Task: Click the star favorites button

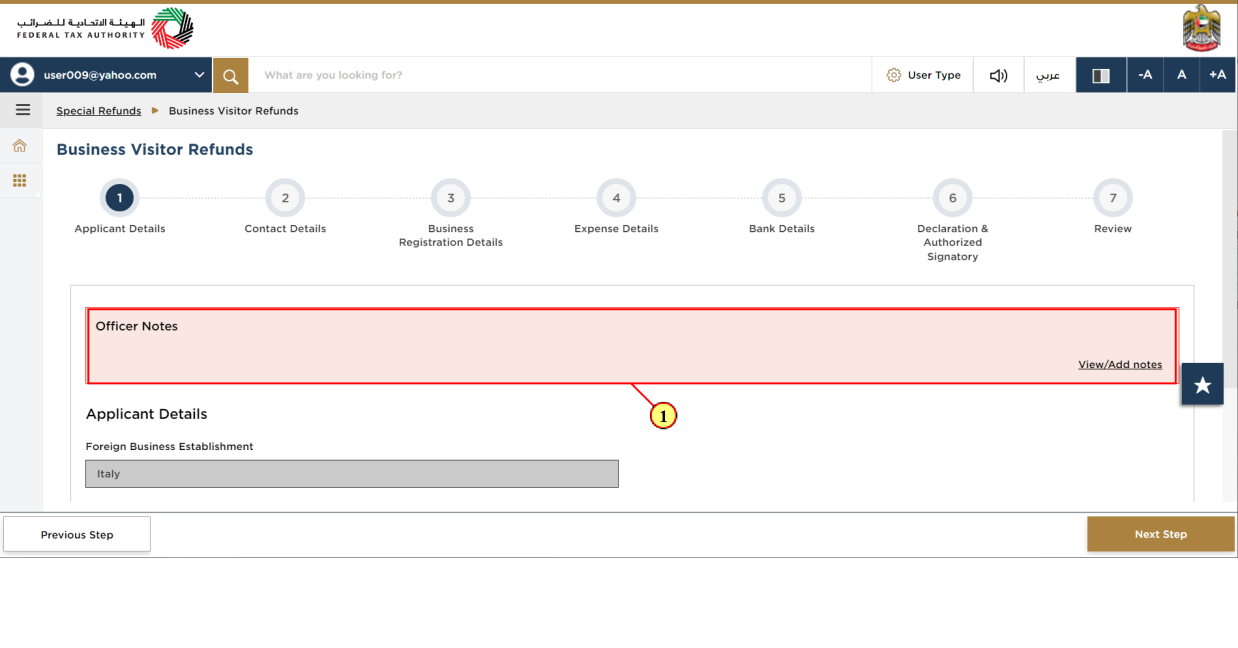Action: tap(1202, 385)
